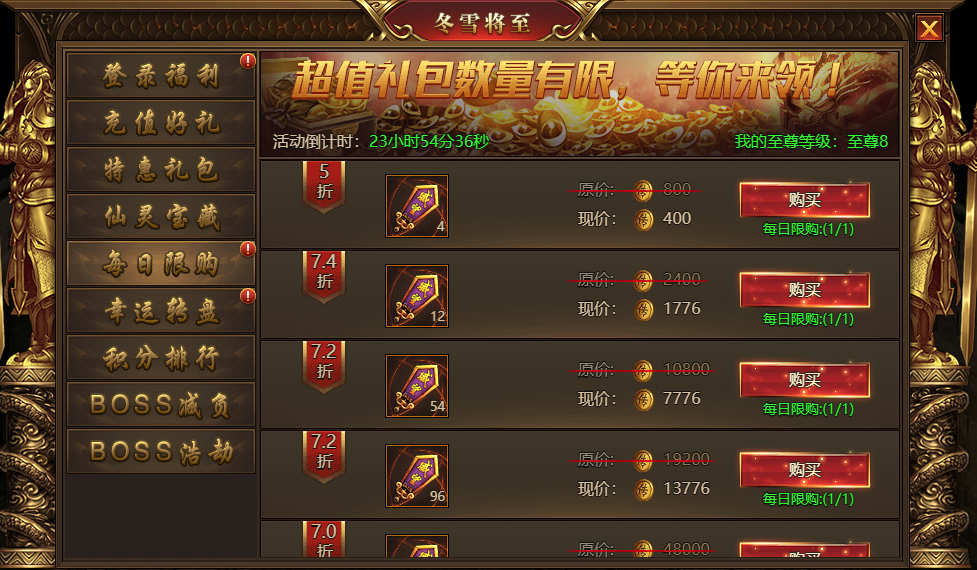Open the 登录福利 tab

161,75
